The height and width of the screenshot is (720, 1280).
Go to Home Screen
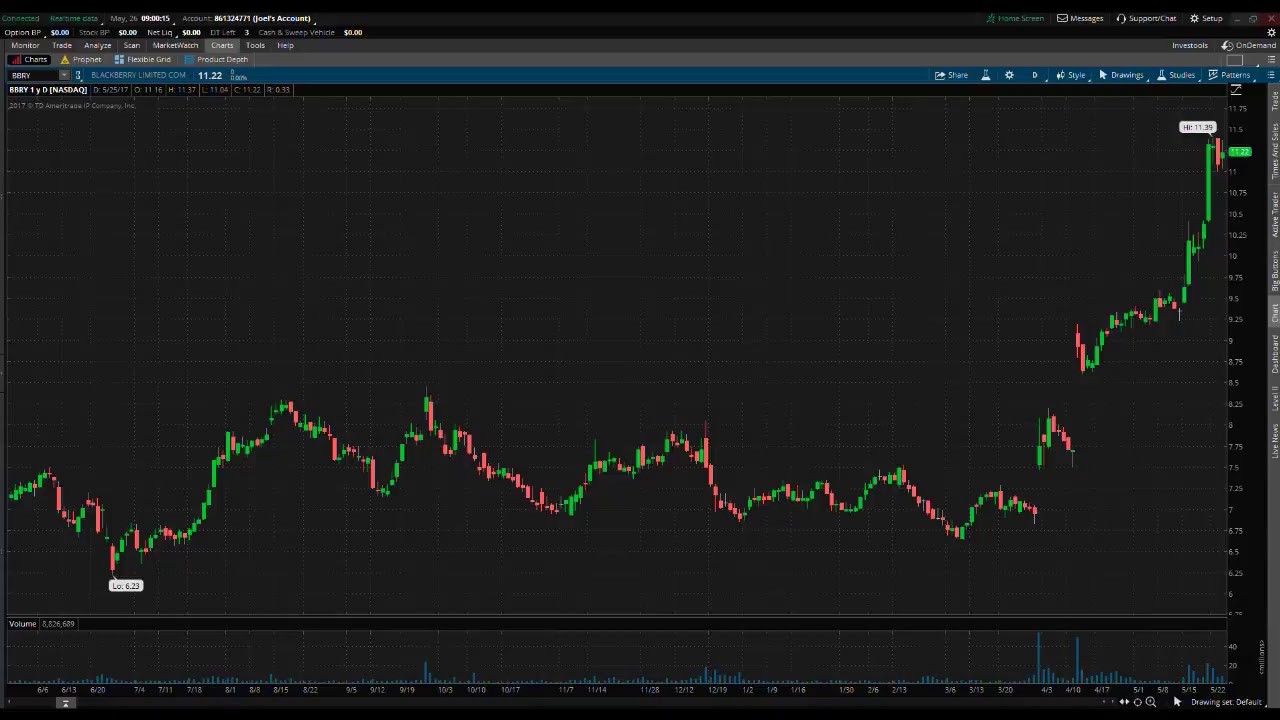1015,18
